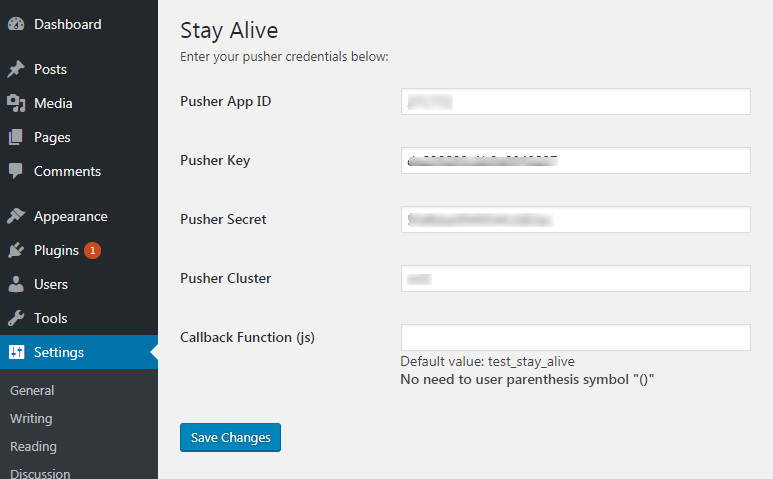Click the Settings sliders icon
Image resolution: width=773 pixels, height=479 pixels.
tap(16, 352)
